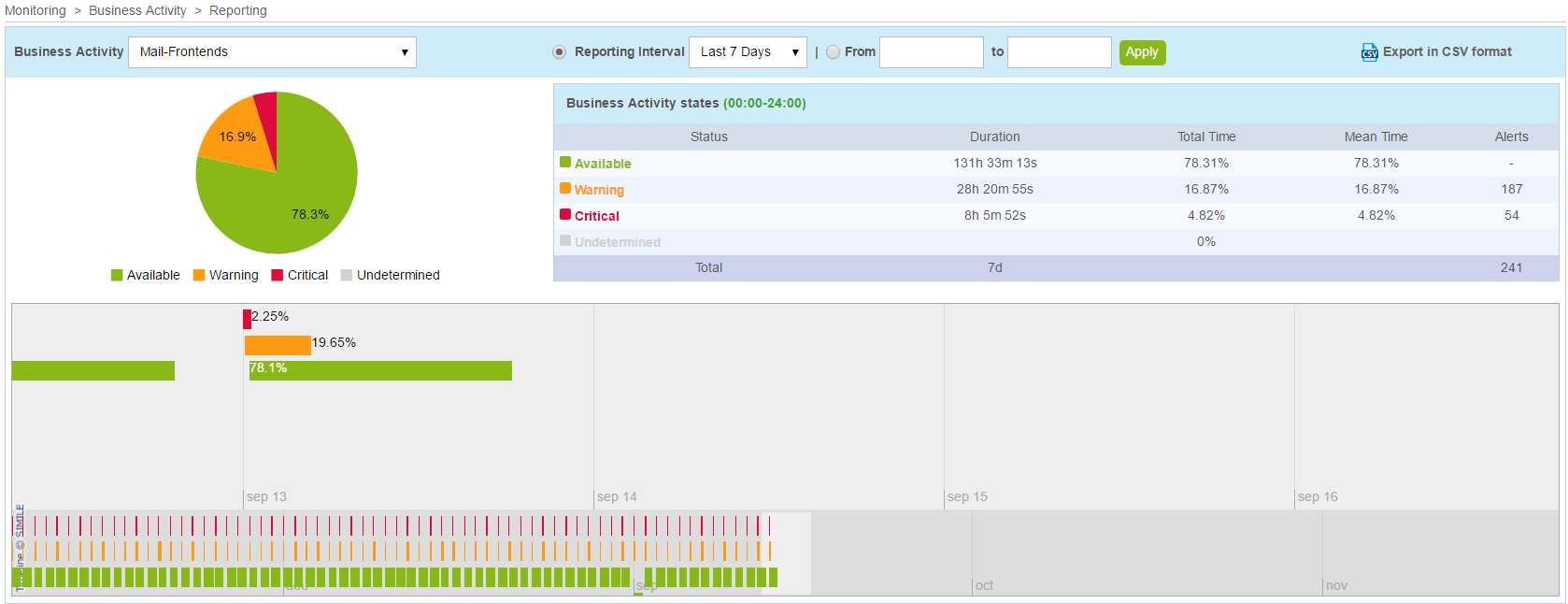Screen dimensions: 1568x604
Task: Toggle Warning series in pie chart legend
Action: (x=225, y=275)
